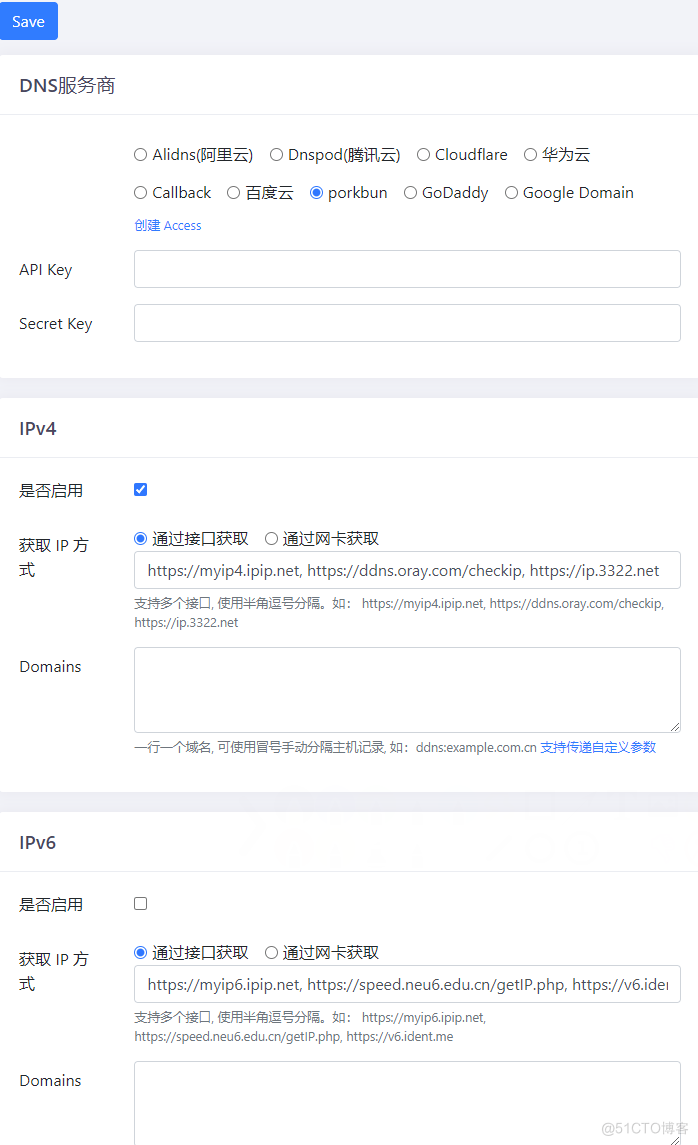Select IPv6 通过接口获取 option
Viewport: 698px width, 1145px height.
click(x=141, y=953)
